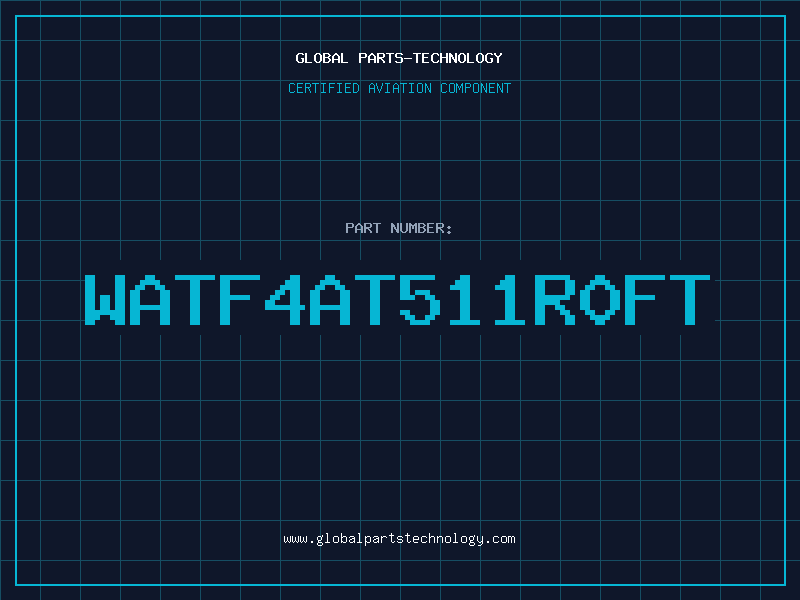Image resolution: width=800 pixels, height=600 pixels.
Task: Click the 'GLOBAL PARTS-TECHNOLOGY' title text
Action: click(x=399, y=58)
